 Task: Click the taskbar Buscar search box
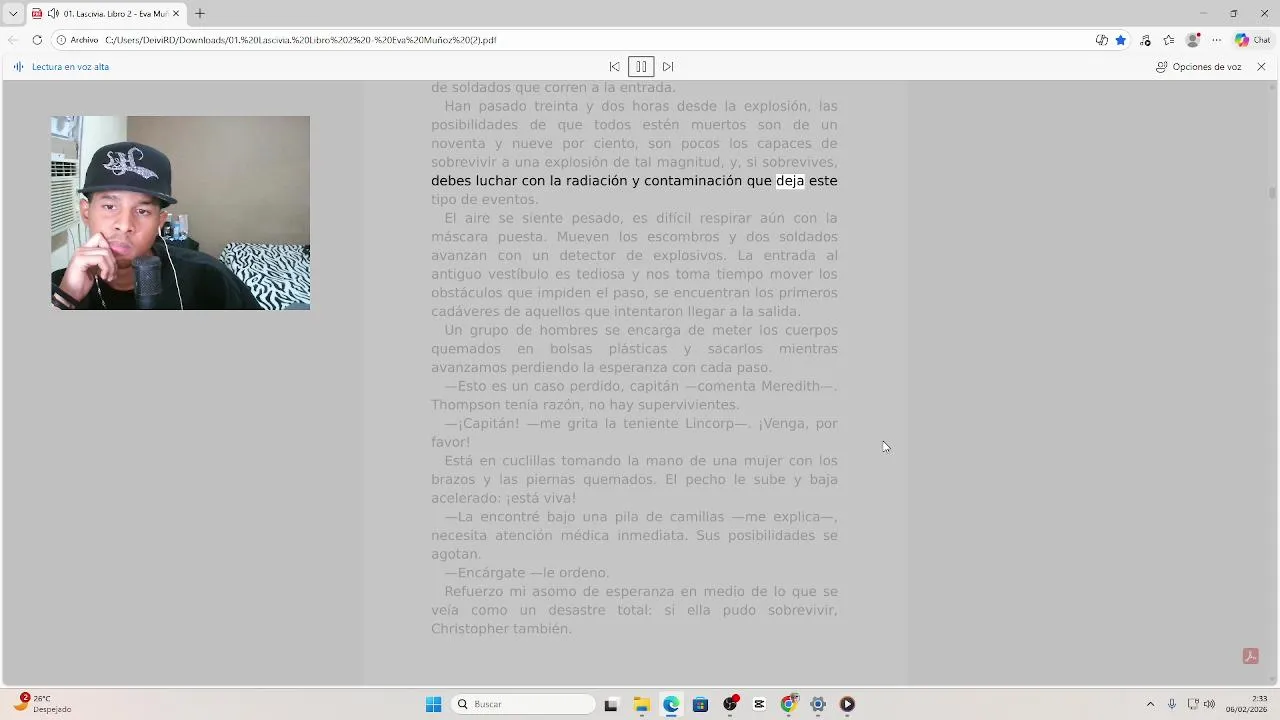[524, 704]
